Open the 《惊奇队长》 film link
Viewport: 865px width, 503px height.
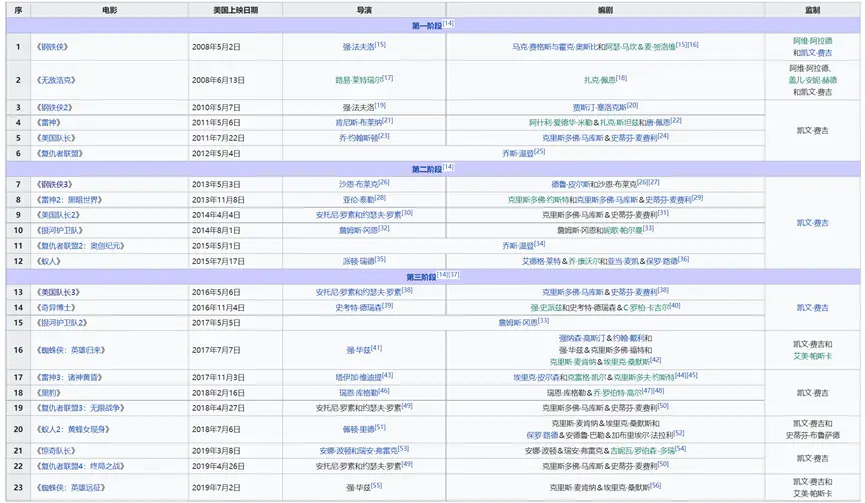(x=56, y=451)
